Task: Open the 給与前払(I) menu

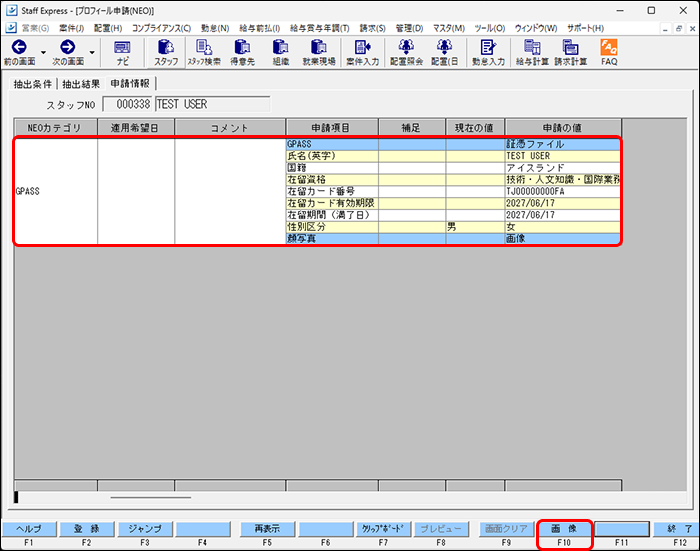Action: click(x=259, y=28)
